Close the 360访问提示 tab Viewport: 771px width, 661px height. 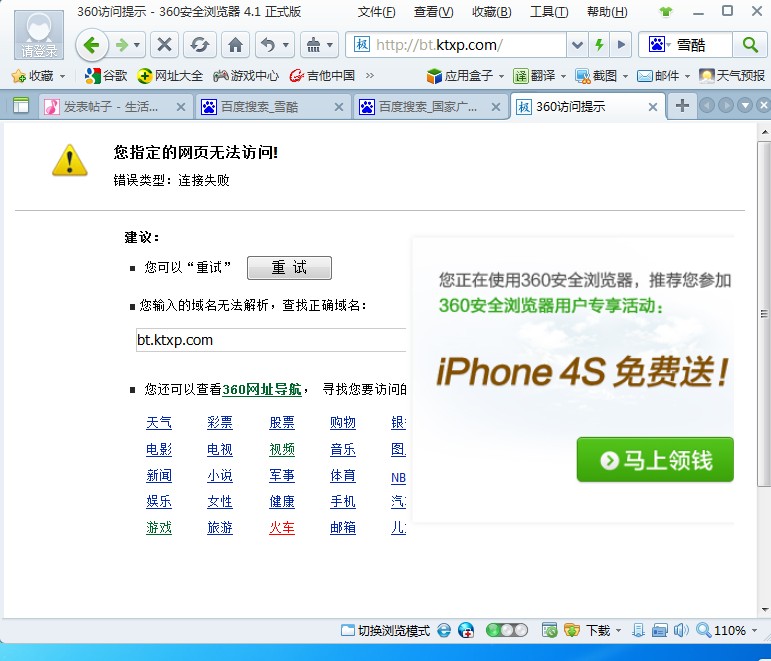653,107
